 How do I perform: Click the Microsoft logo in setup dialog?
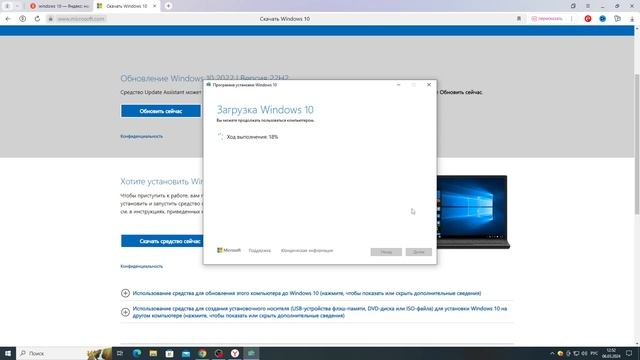229,250
